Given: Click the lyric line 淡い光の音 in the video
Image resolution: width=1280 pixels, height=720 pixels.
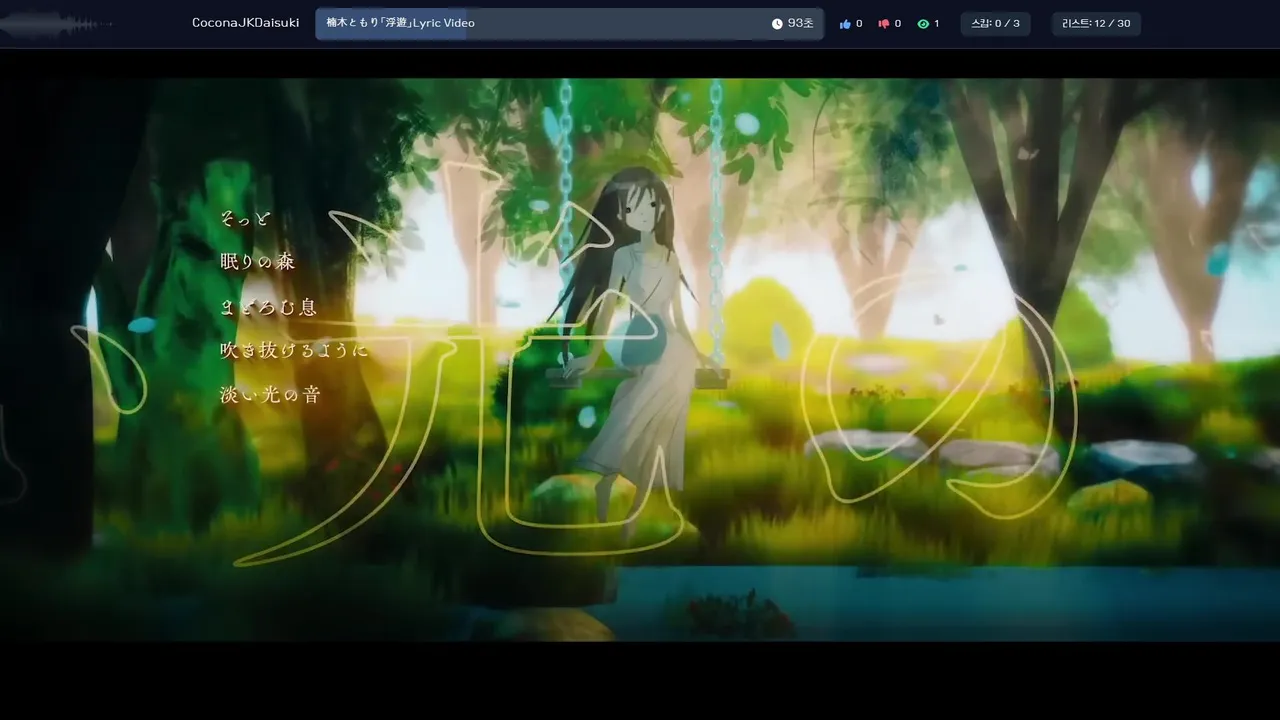Looking at the screenshot, I should (x=270, y=395).
